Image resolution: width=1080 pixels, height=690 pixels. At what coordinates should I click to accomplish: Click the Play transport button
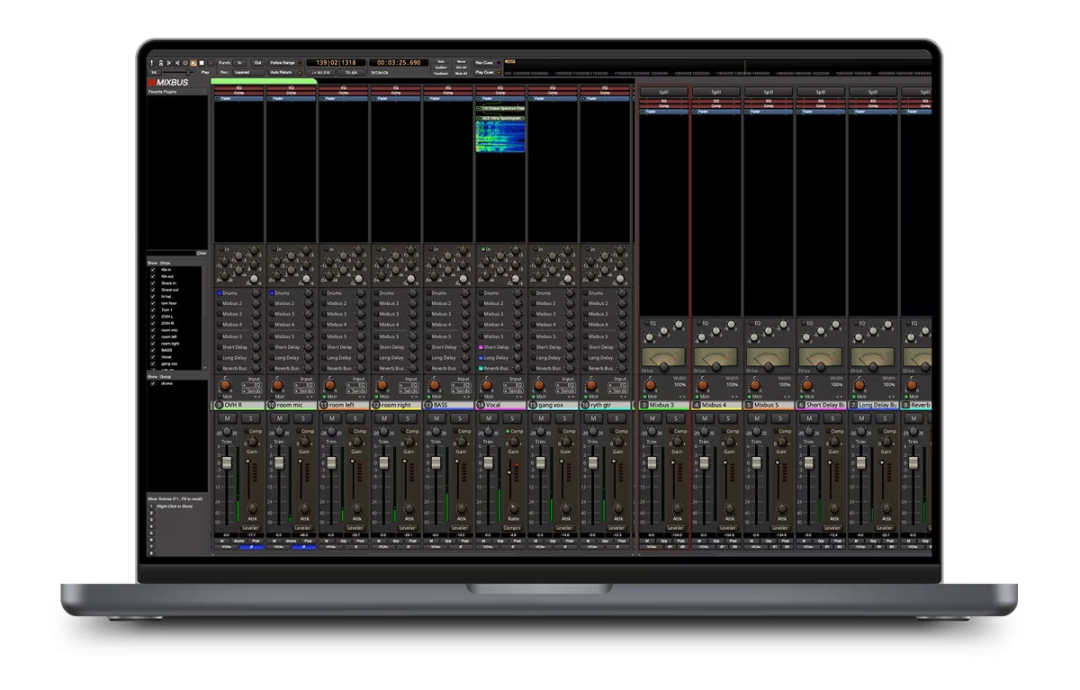point(194,63)
